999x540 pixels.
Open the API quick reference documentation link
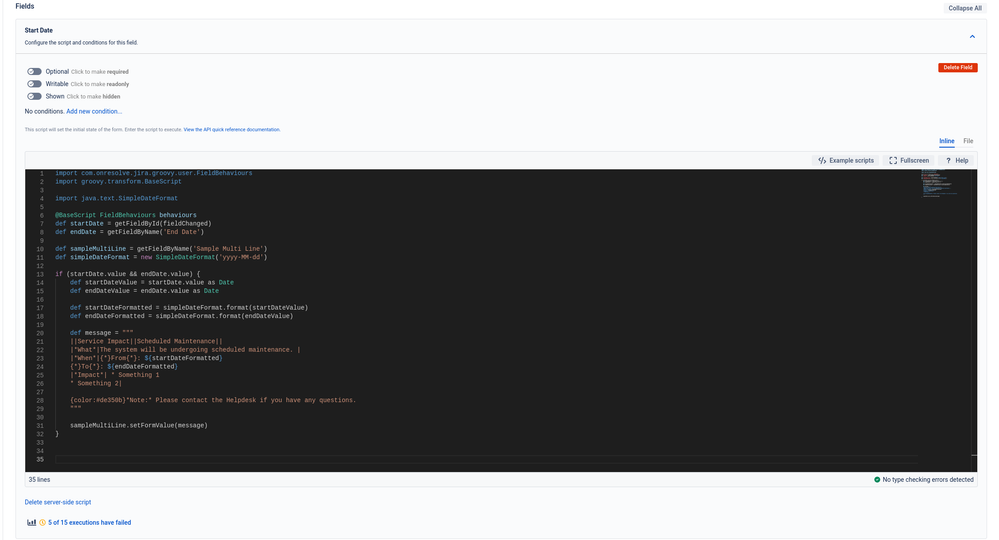coord(232,129)
